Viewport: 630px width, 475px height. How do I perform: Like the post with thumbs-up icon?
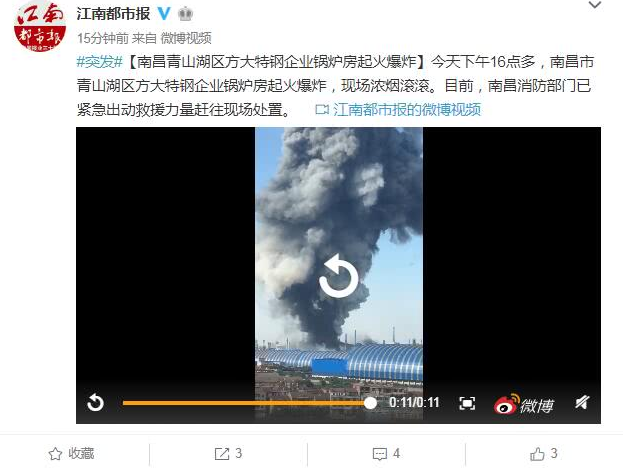tap(544, 454)
